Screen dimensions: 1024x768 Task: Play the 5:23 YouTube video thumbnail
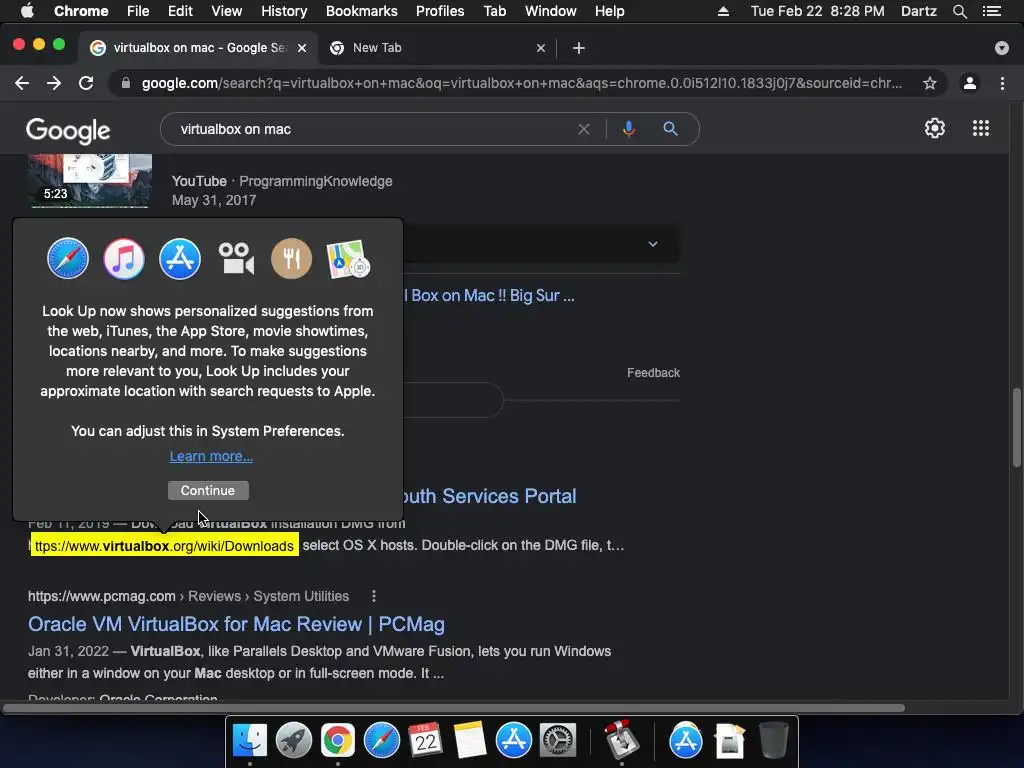coord(90,181)
